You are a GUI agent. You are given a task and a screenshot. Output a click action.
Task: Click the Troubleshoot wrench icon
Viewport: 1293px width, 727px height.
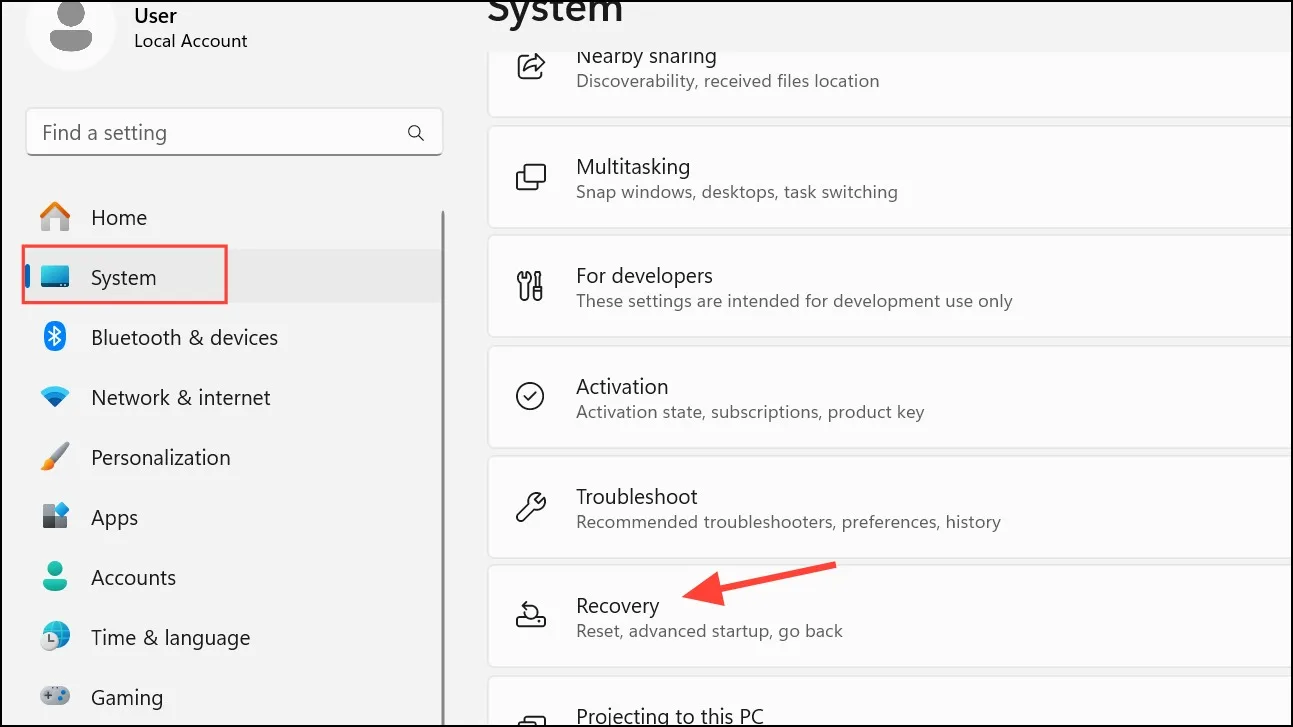pyautogui.click(x=530, y=507)
